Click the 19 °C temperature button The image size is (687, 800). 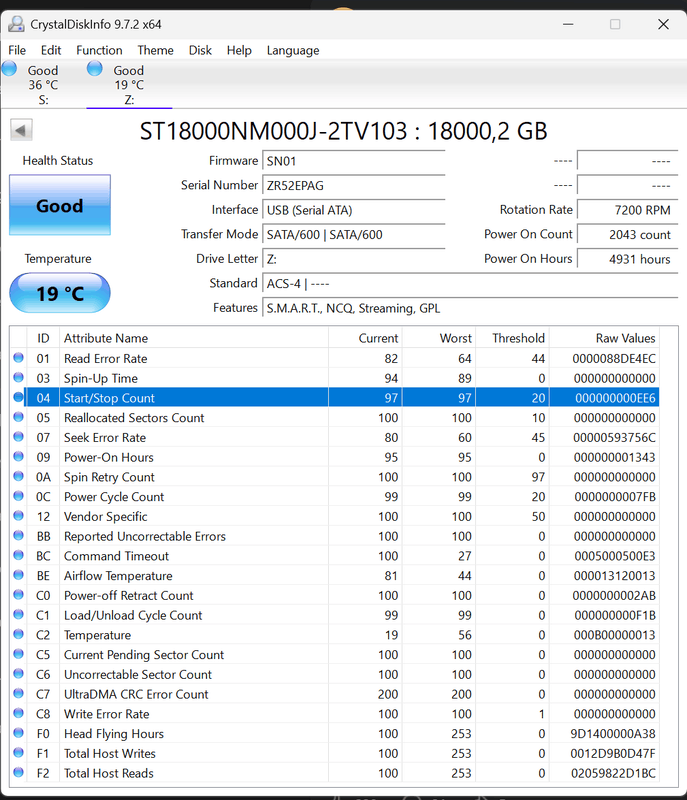tap(60, 293)
